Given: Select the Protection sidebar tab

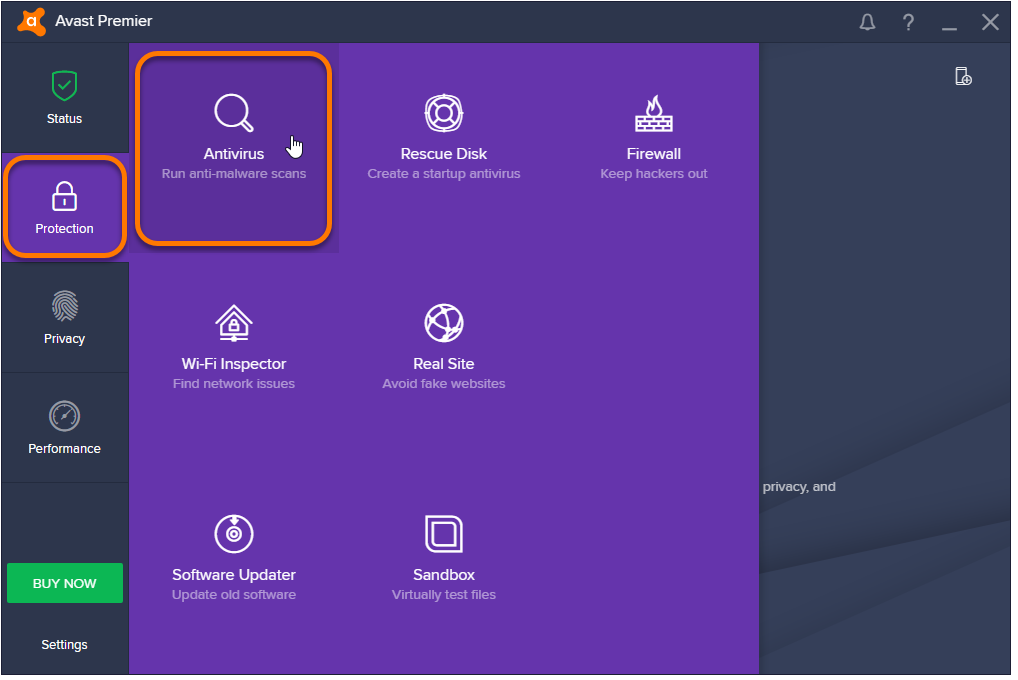Looking at the screenshot, I should tap(64, 208).
